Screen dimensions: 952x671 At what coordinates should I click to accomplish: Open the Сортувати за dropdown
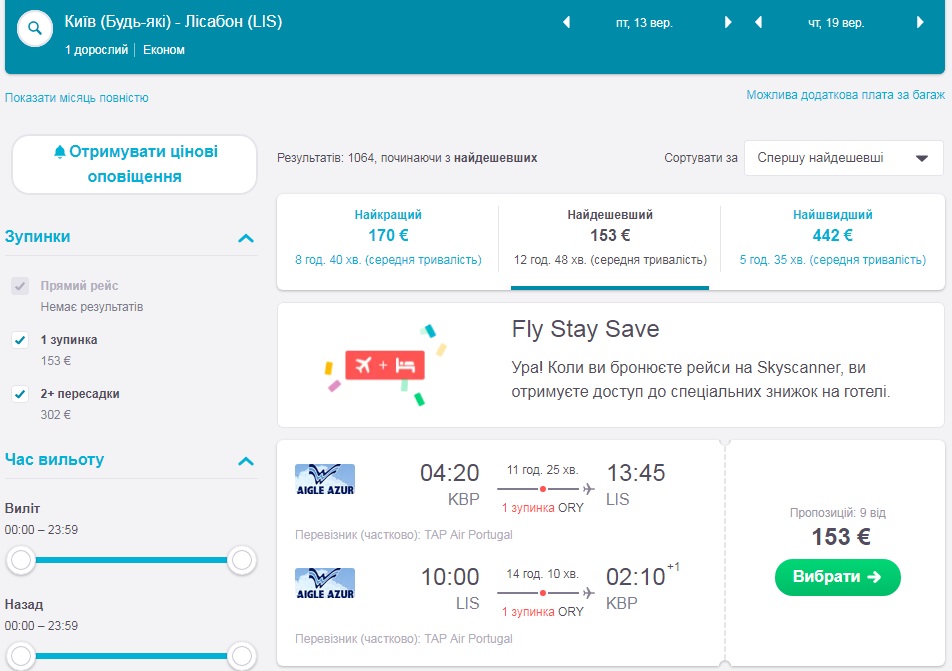click(843, 158)
